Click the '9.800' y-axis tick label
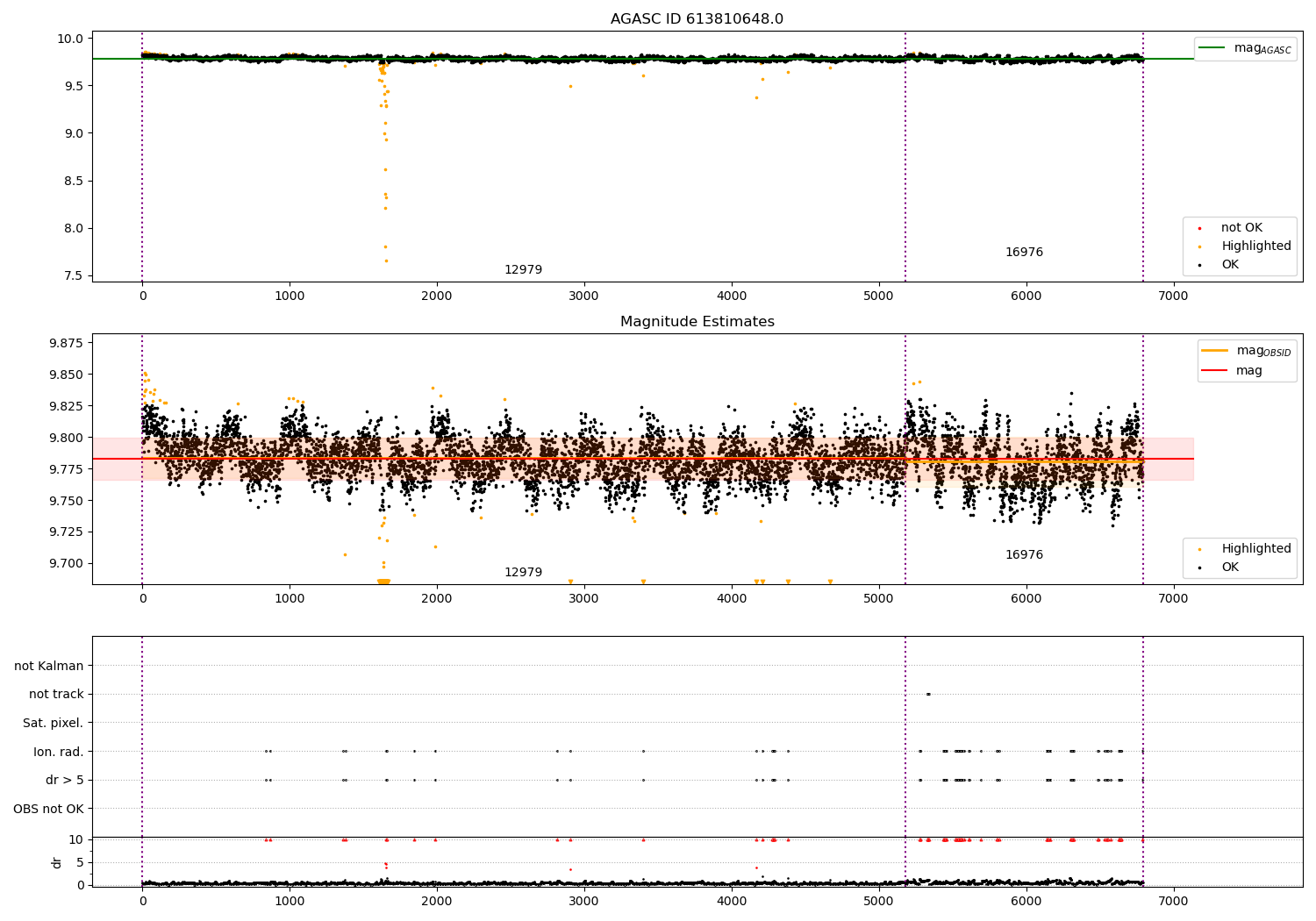The width and height of the screenshot is (1316, 921). 66,438
